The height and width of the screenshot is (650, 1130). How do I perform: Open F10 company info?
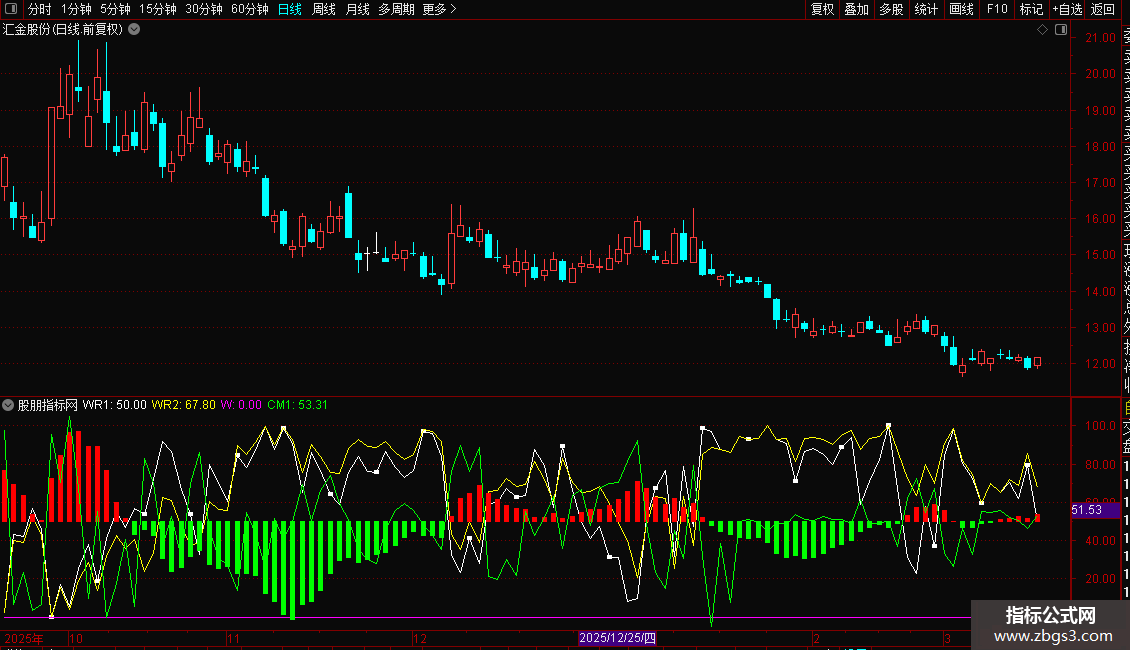pos(997,9)
